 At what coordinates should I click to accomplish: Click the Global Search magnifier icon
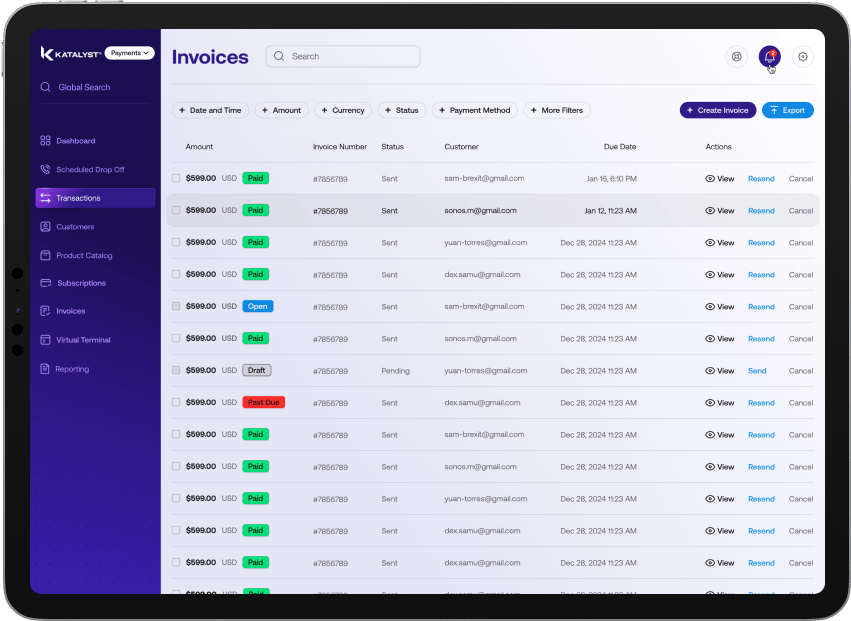pos(45,87)
